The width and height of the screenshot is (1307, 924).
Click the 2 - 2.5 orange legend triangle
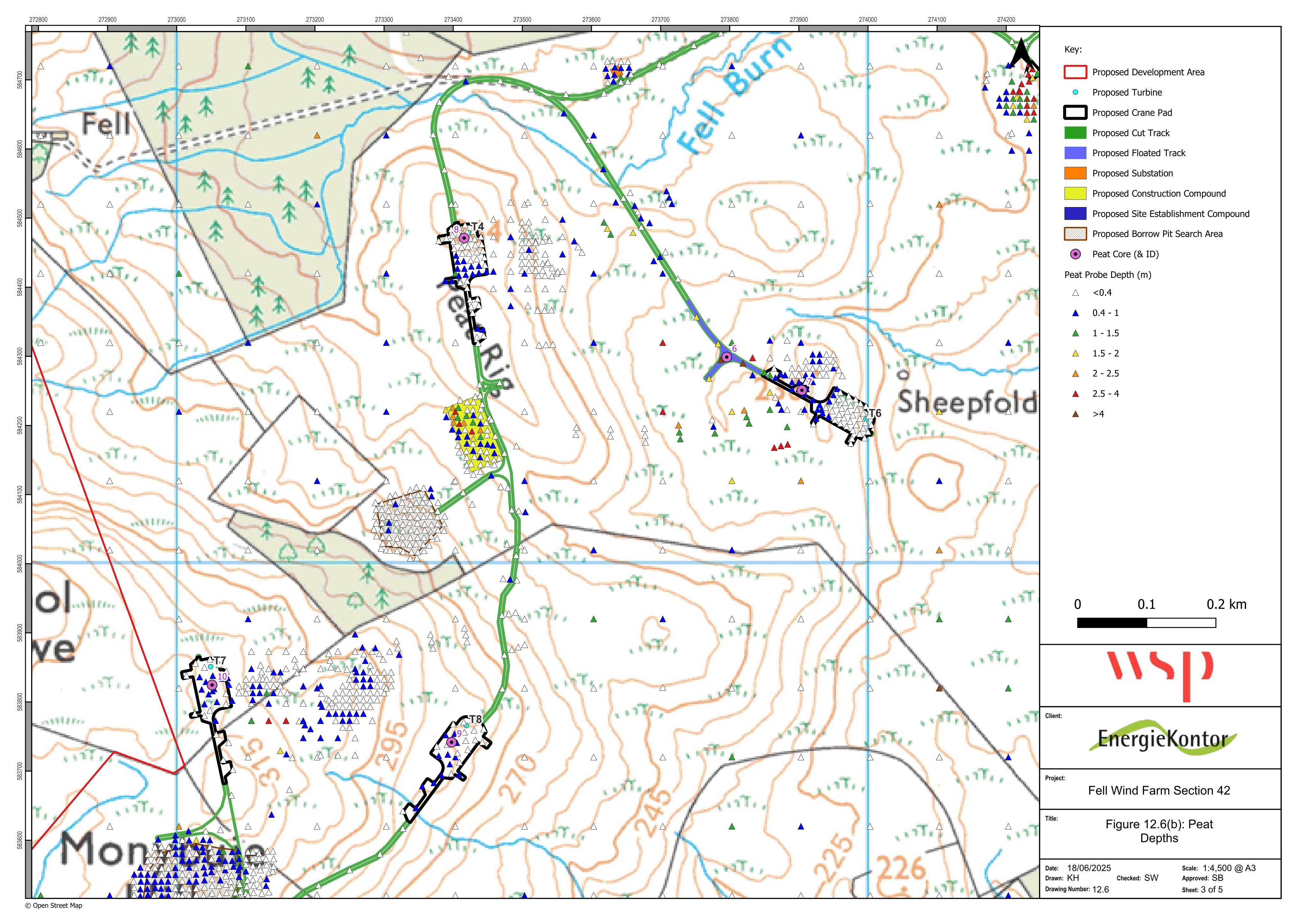click(x=1075, y=374)
